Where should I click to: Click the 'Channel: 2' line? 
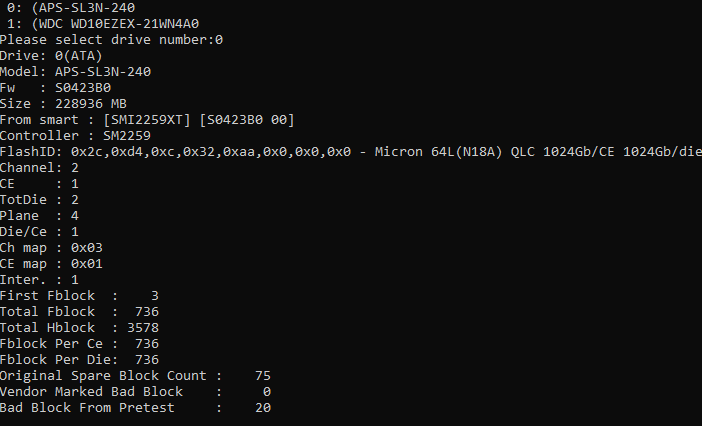(x=40, y=168)
